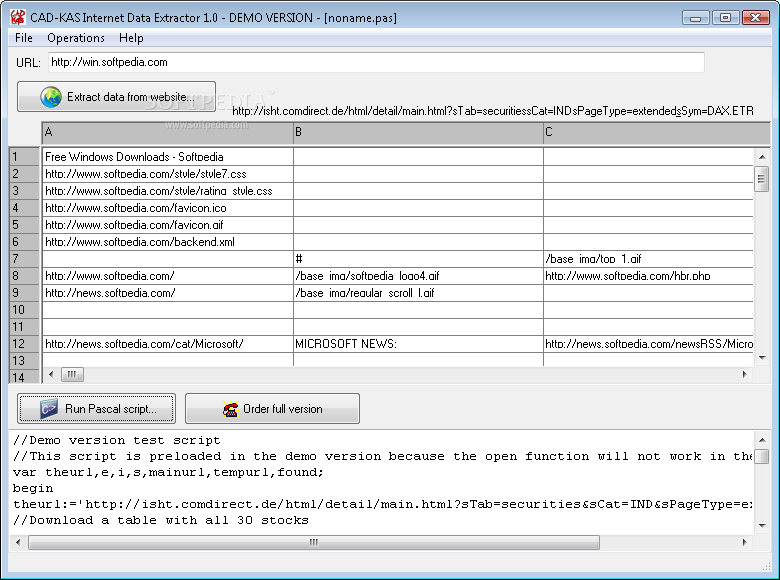Viewport: 780px width, 580px height.
Task: Click cell containing rating_style.css URL
Action: point(168,191)
